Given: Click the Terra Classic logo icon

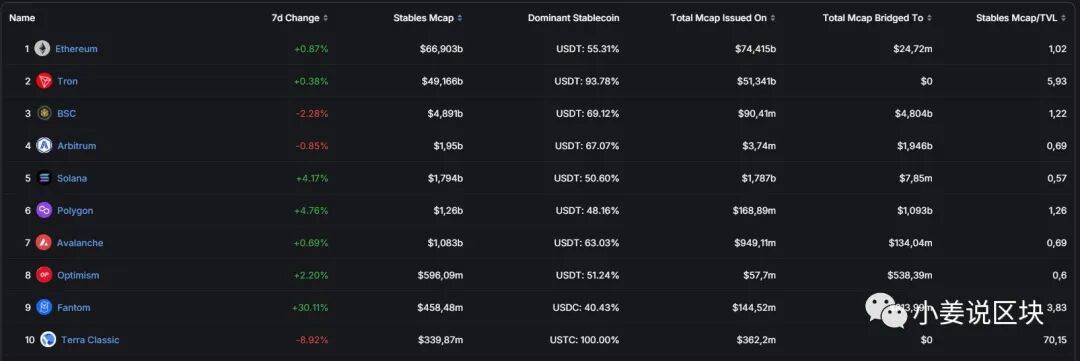Looking at the screenshot, I should (x=48, y=339).
